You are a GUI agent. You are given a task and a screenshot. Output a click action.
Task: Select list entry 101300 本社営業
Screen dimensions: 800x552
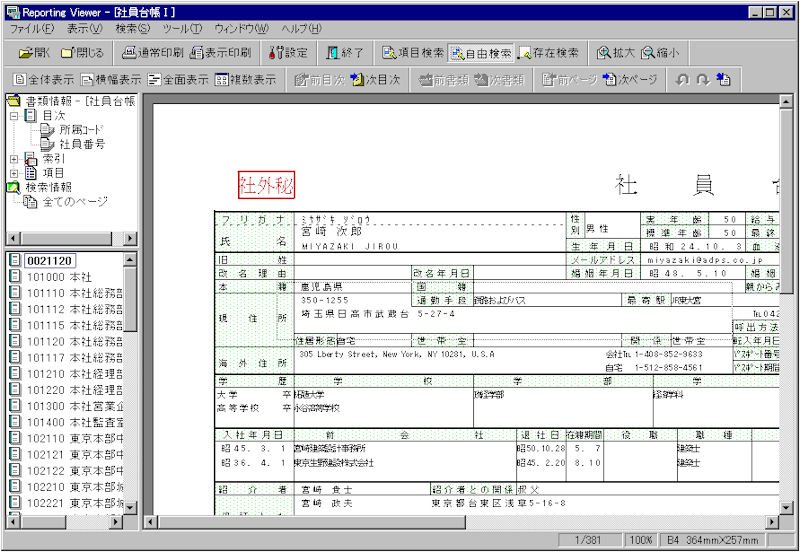[x=74, y=406]
